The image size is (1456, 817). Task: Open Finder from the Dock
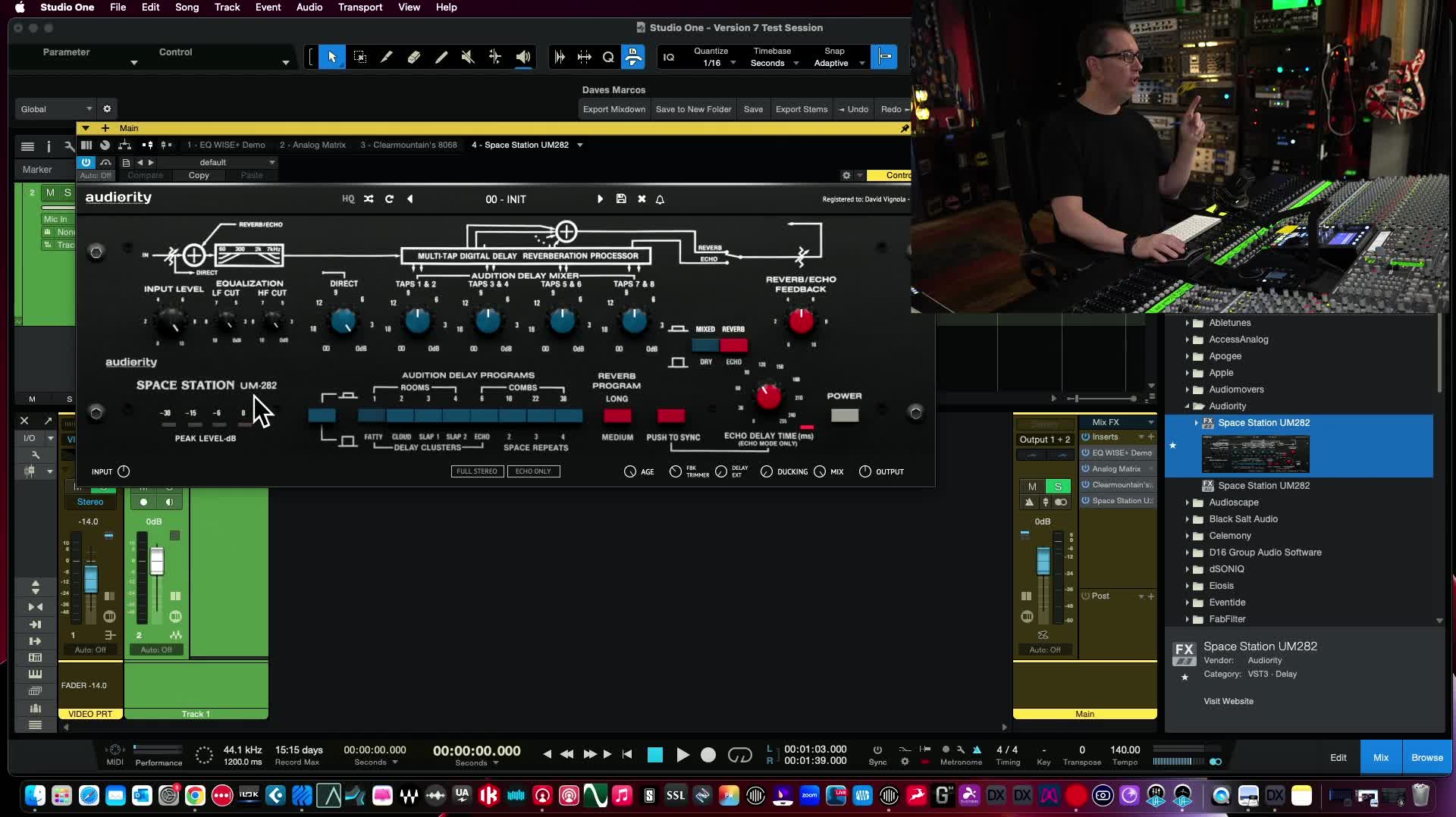(x=35, y=795)
